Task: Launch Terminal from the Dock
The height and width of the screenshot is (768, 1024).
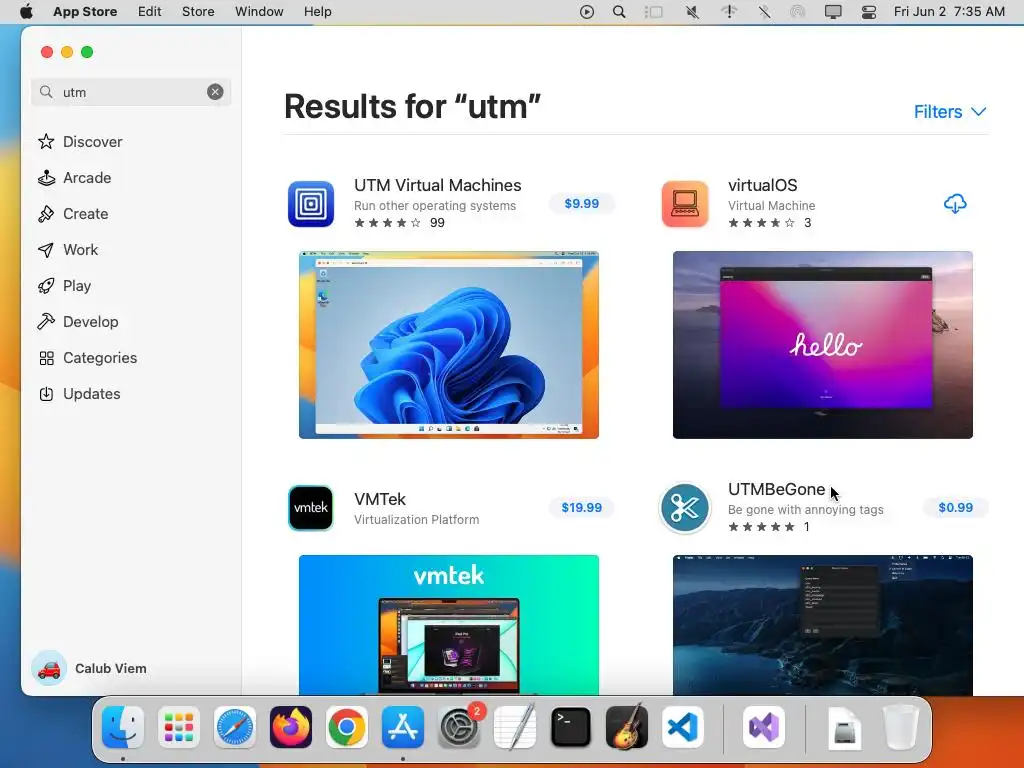Action: (x=571, y=727)
